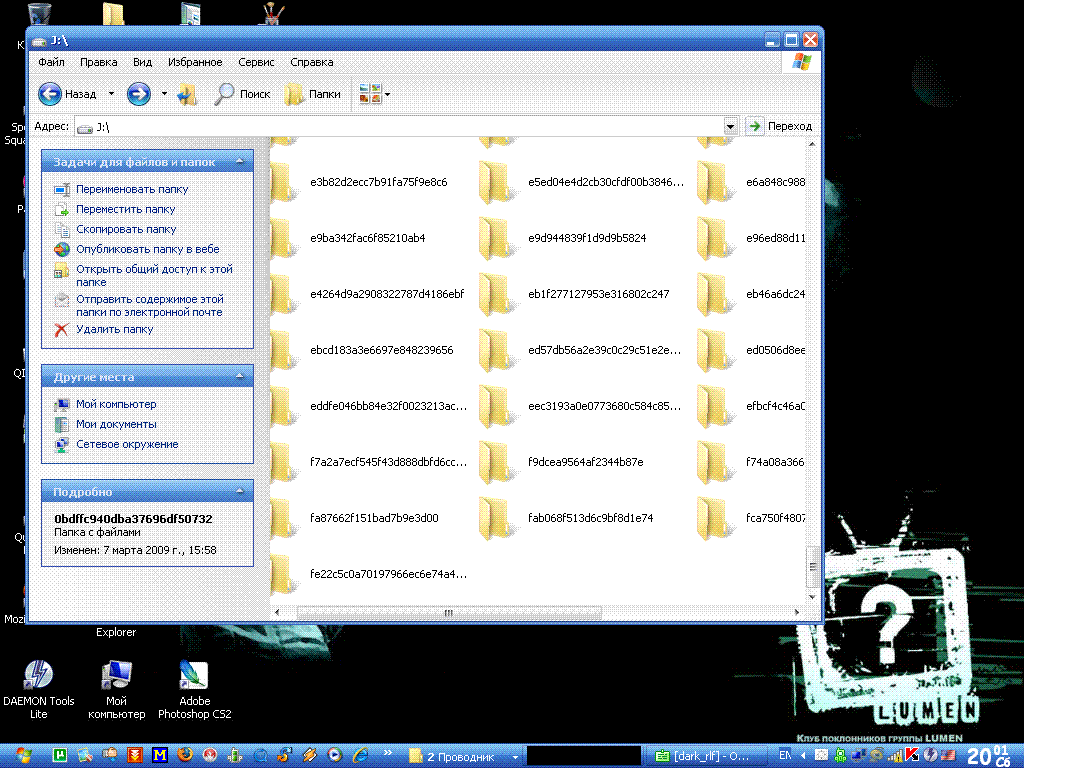
Task: Go up one folder level
Action: pyautogui.click(x=187, y=94)
